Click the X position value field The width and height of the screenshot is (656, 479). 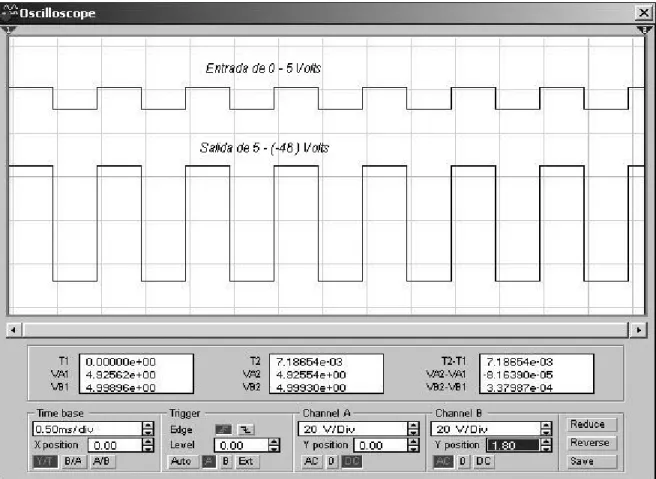(115, 445)
